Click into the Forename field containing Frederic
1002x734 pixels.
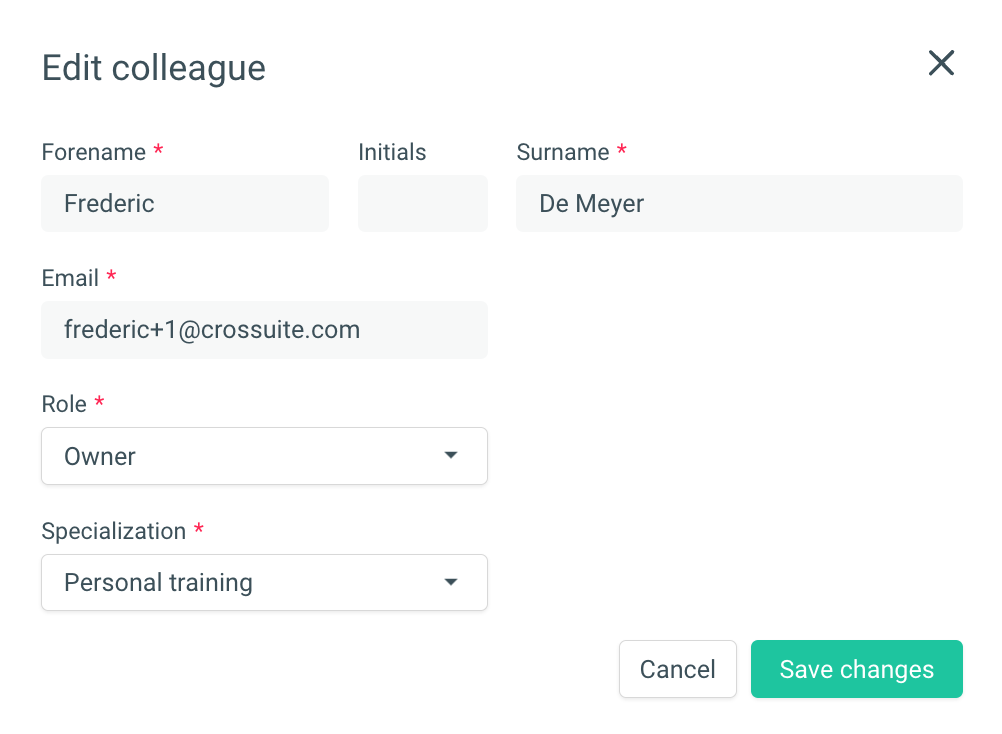tap(185, 204)
